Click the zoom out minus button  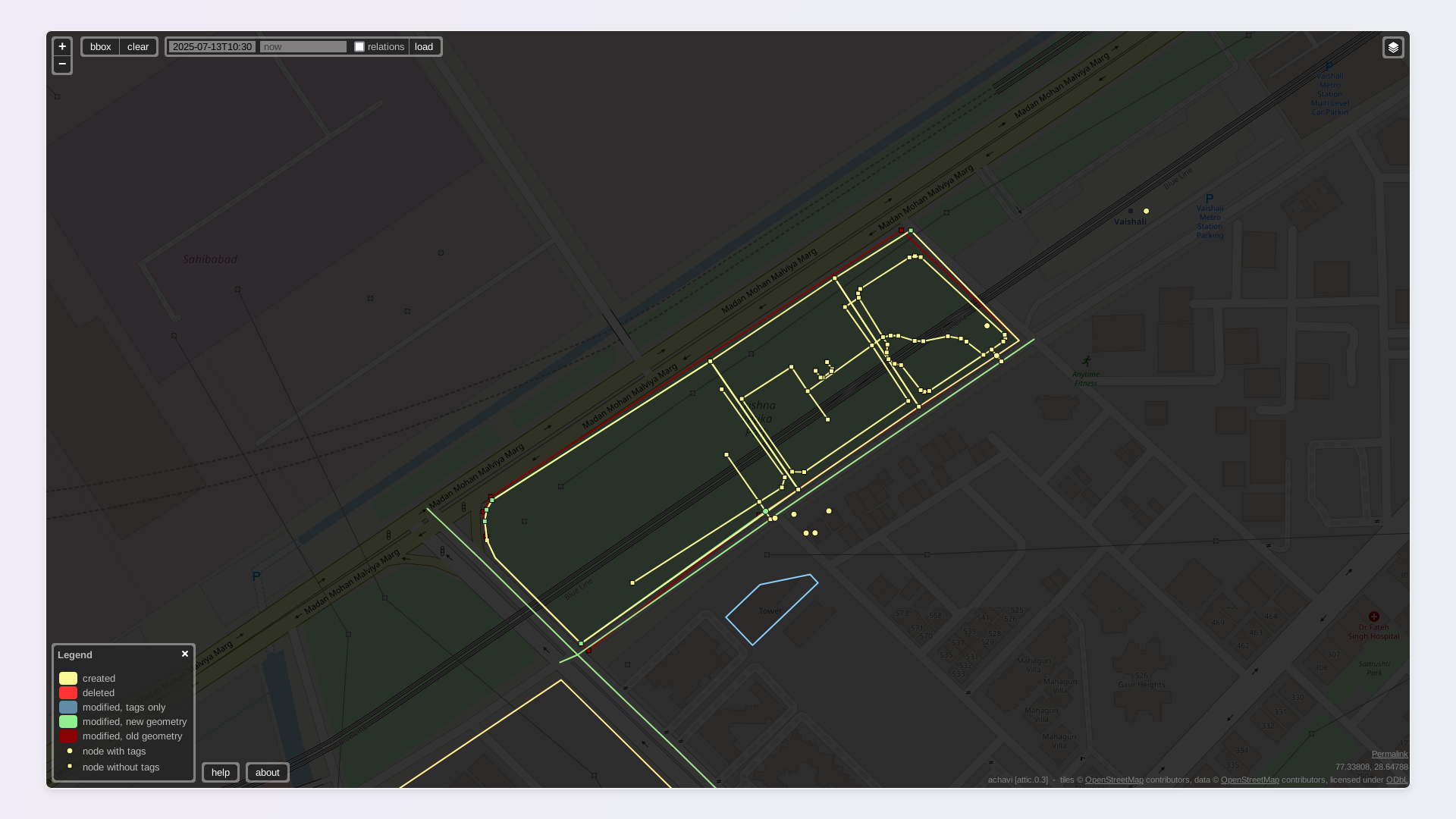pyautogui.click(x=62, y=64)
